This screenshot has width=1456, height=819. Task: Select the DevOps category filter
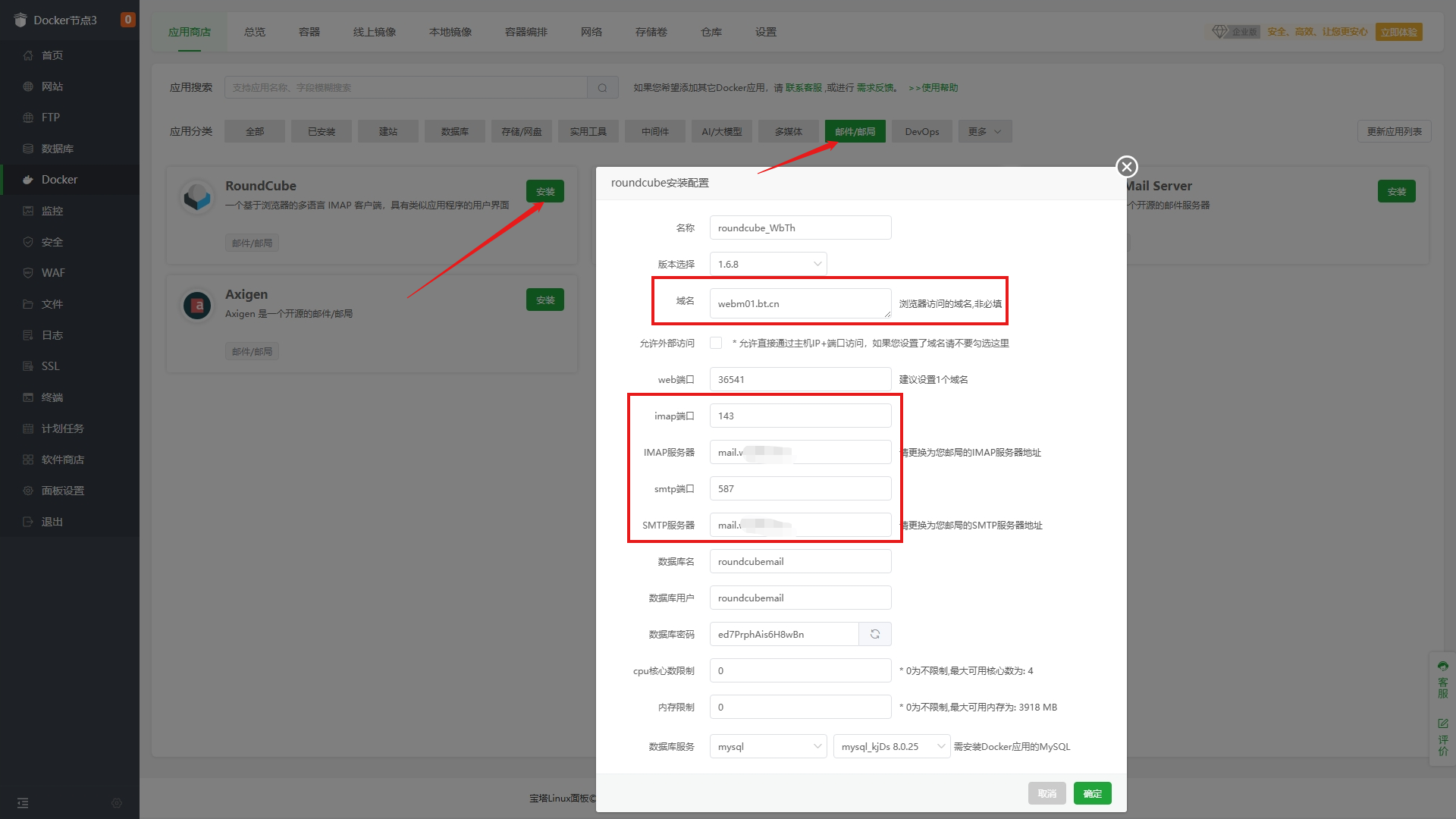tap(922, 131)
